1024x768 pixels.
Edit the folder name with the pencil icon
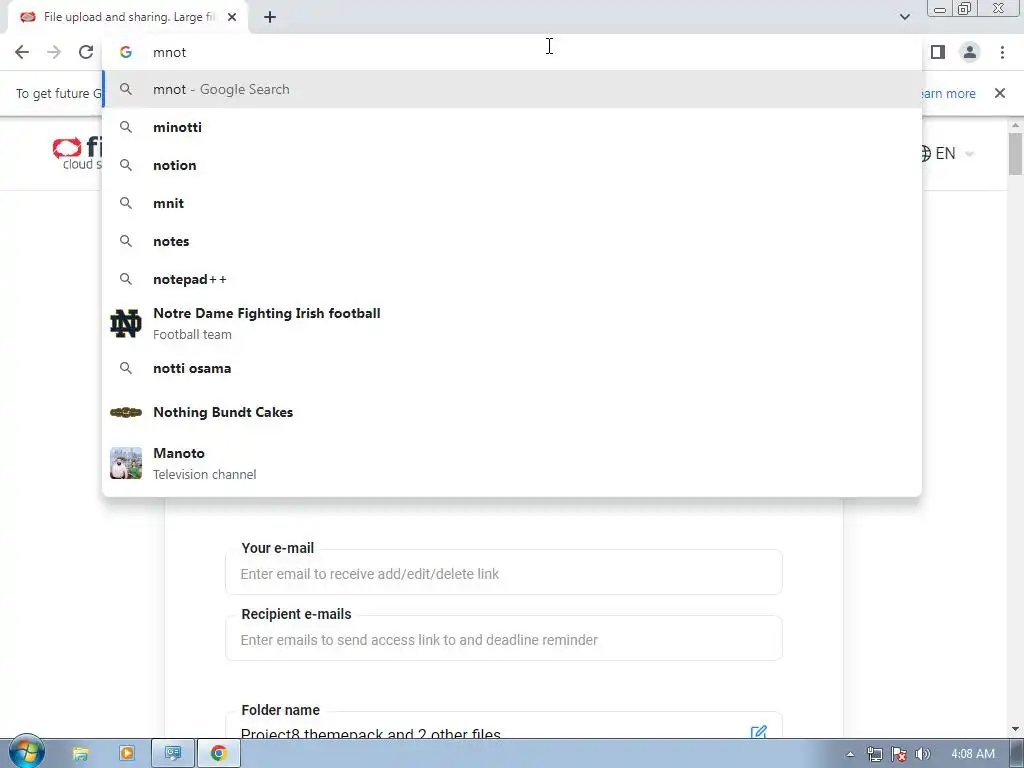pyautogui.click(x=758, y=731)
